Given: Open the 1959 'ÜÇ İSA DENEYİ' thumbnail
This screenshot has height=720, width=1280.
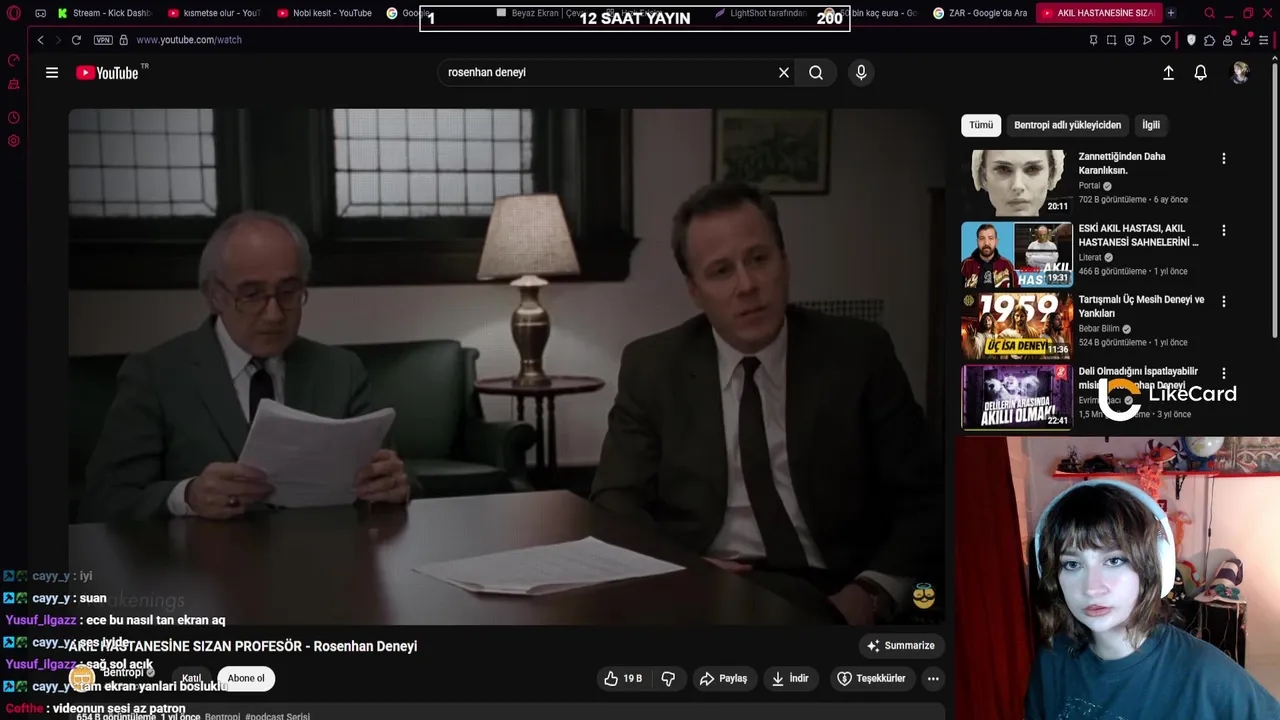Looking at the screenshot, I should point(1017,326).
